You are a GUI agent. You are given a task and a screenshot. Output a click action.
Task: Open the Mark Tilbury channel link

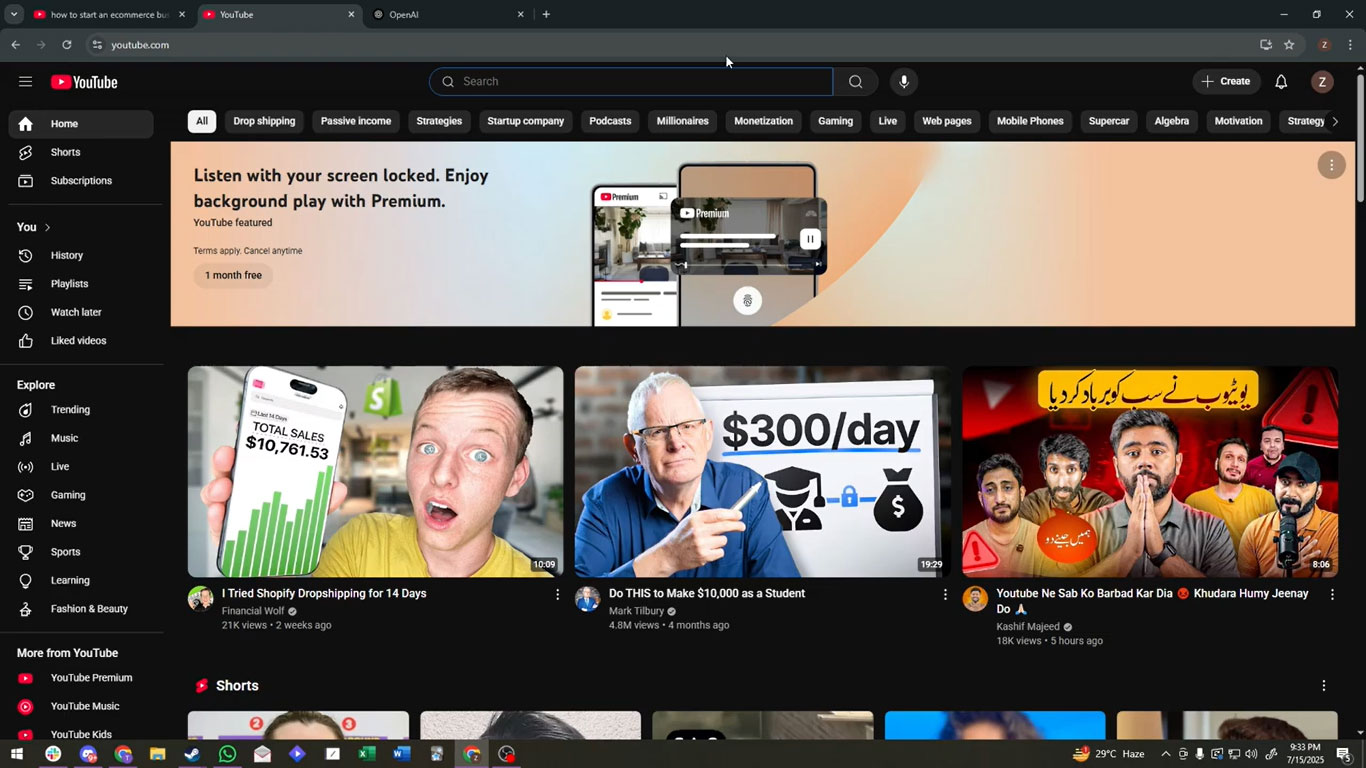click(x=636, y=611)
